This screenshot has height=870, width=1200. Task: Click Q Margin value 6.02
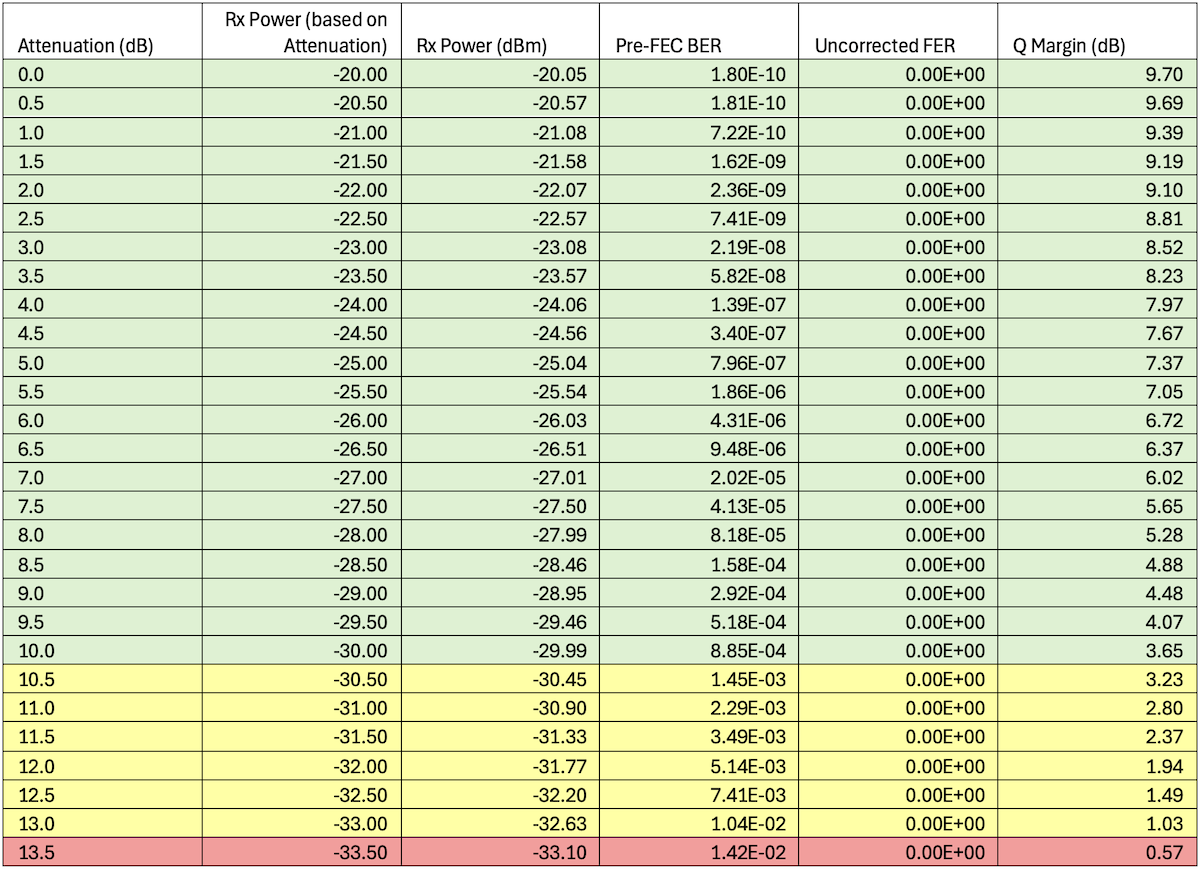tap(1097, 478)
